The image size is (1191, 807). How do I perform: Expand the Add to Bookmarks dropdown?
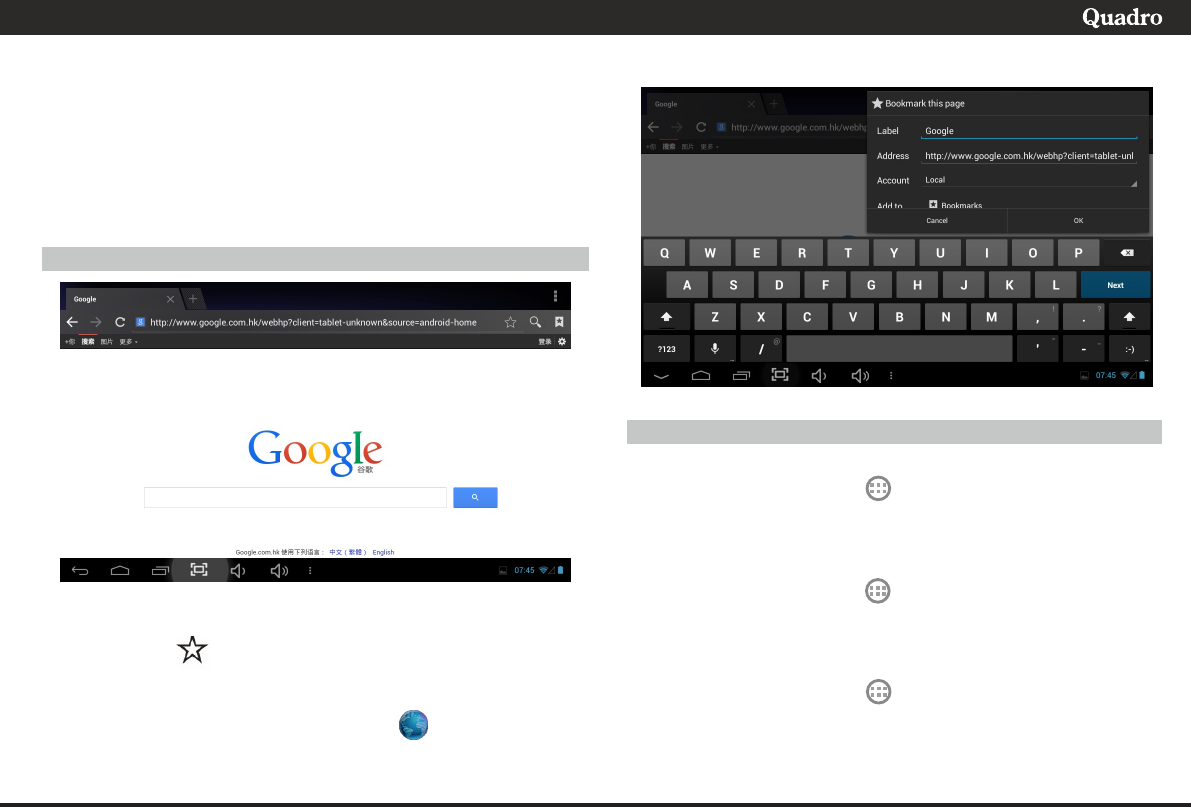tap(1030, 205)
